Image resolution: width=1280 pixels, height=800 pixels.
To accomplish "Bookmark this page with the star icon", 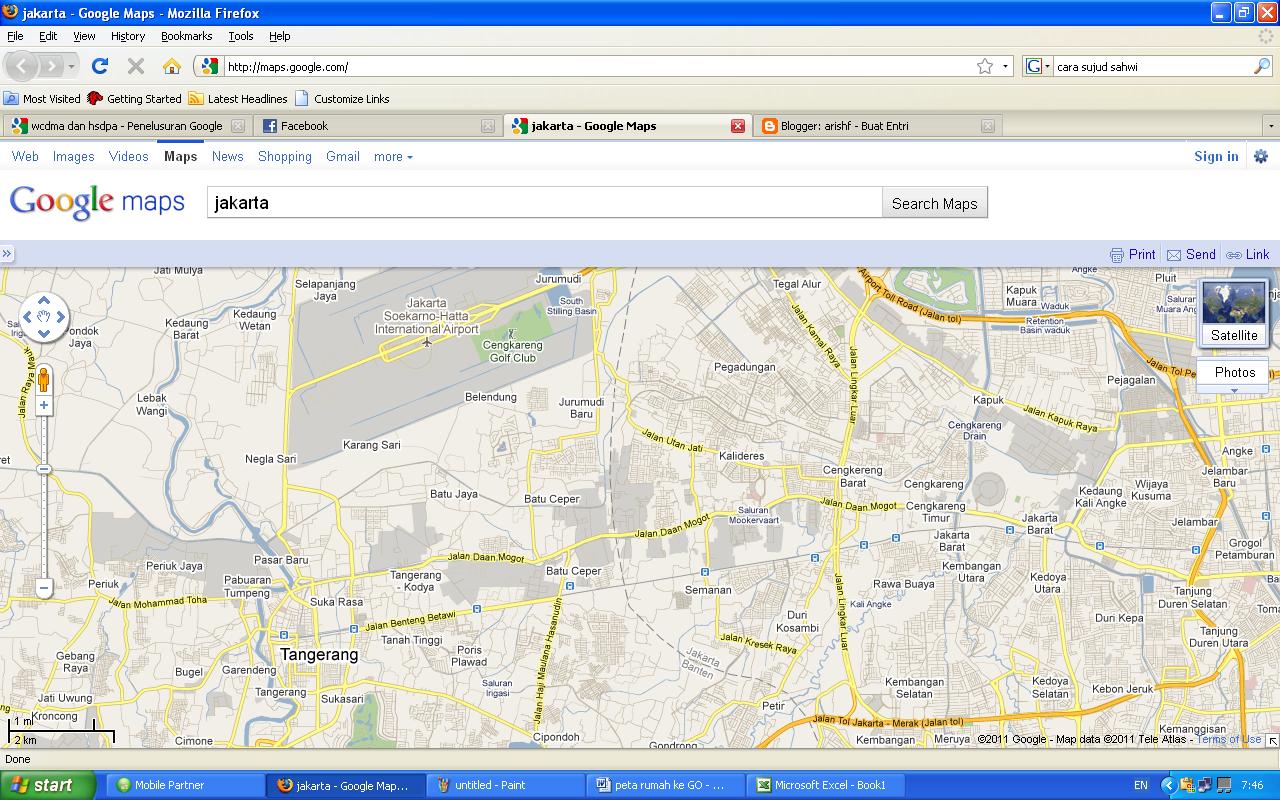I will 985,66.
